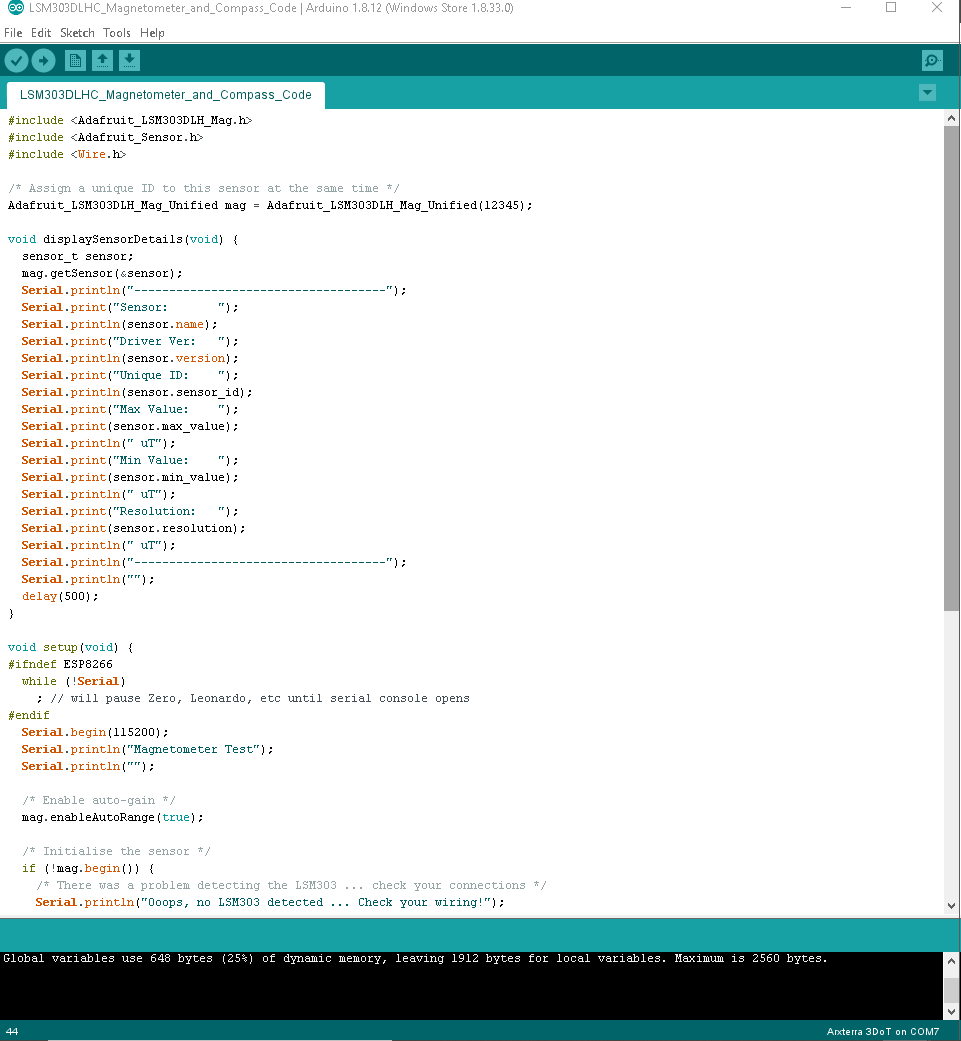
Task: Click the Upload arrow button
Action: coord(44,61)
